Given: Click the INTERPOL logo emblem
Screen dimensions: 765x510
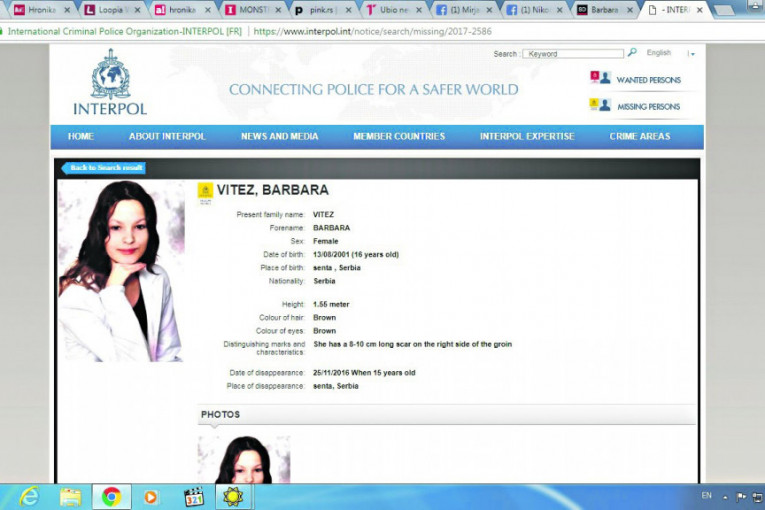Looking at the screenshot, I should coord(110,75).
